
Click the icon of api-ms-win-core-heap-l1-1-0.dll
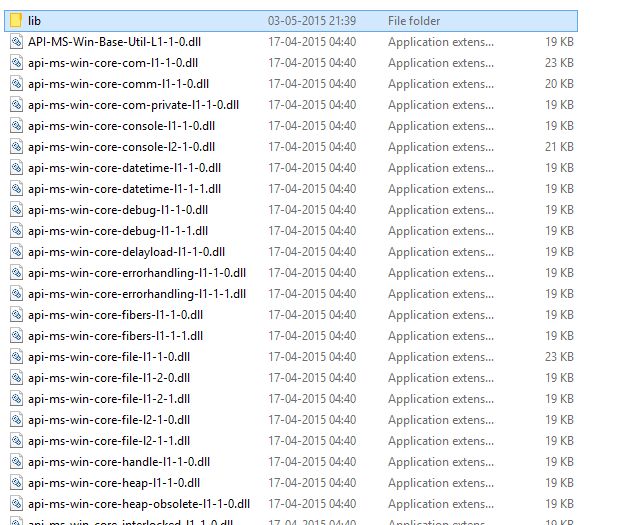[x=16, y=483]
